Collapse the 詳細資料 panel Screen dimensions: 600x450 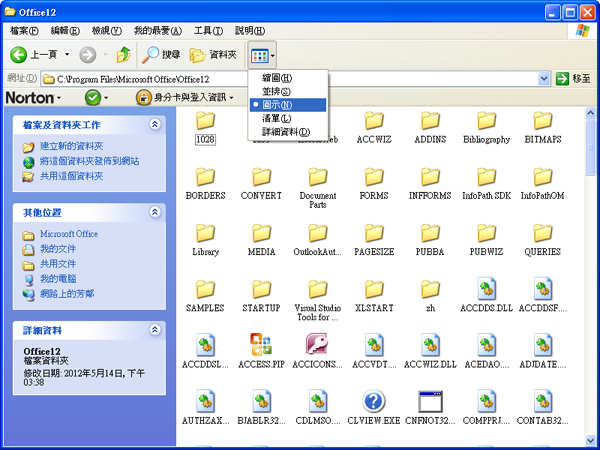pyautogui.click(x=155, y=329)
